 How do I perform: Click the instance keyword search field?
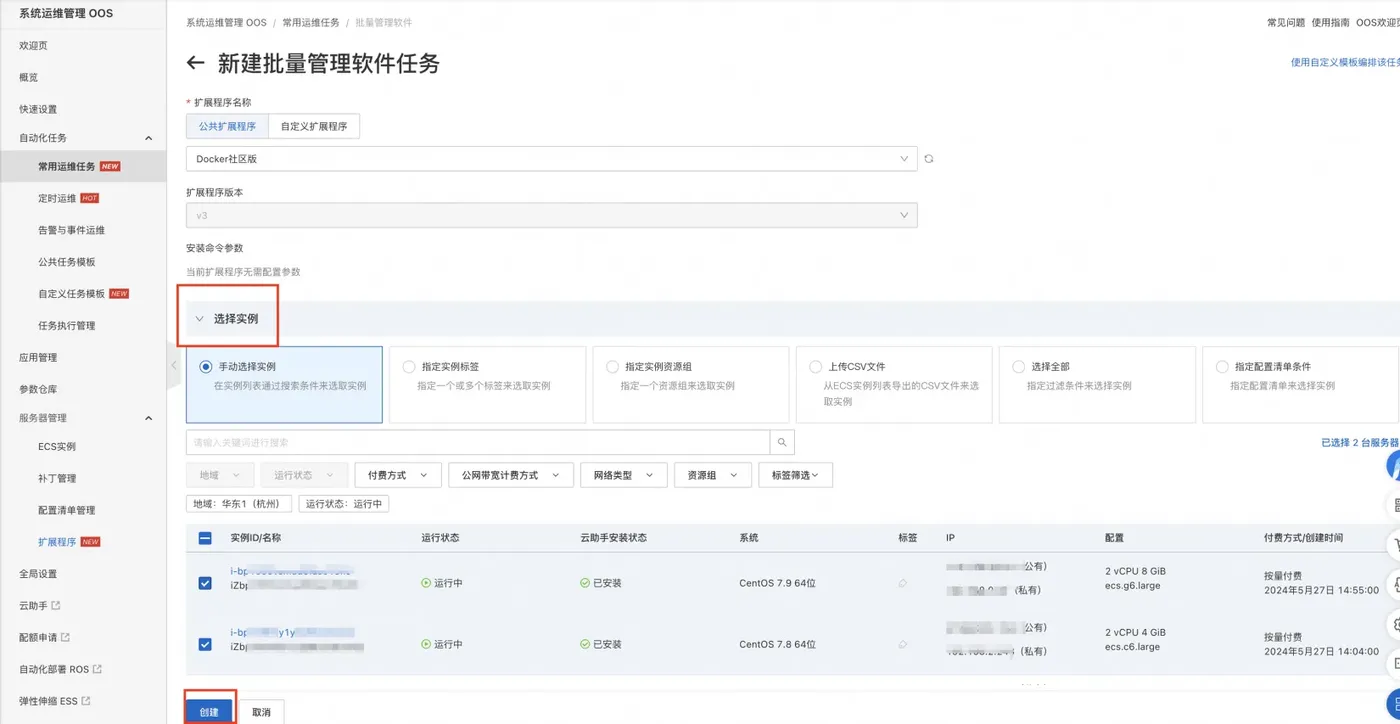click(478, 442)
